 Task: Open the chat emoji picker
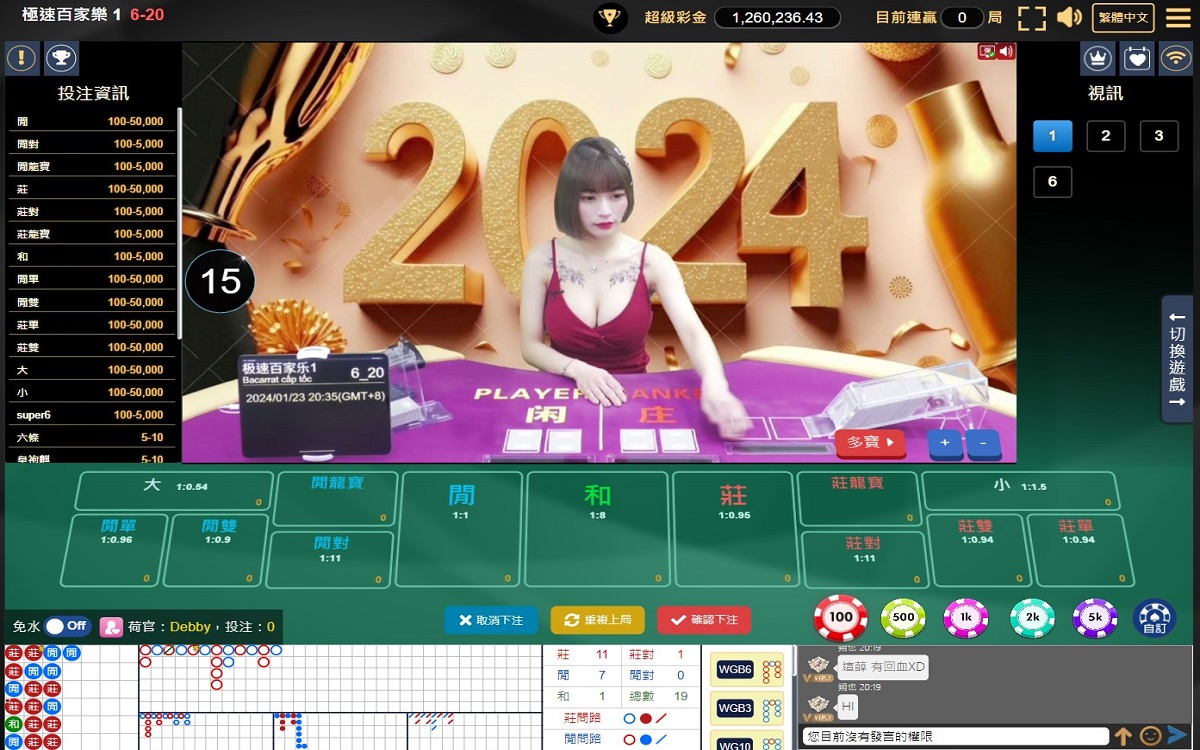1150,736
